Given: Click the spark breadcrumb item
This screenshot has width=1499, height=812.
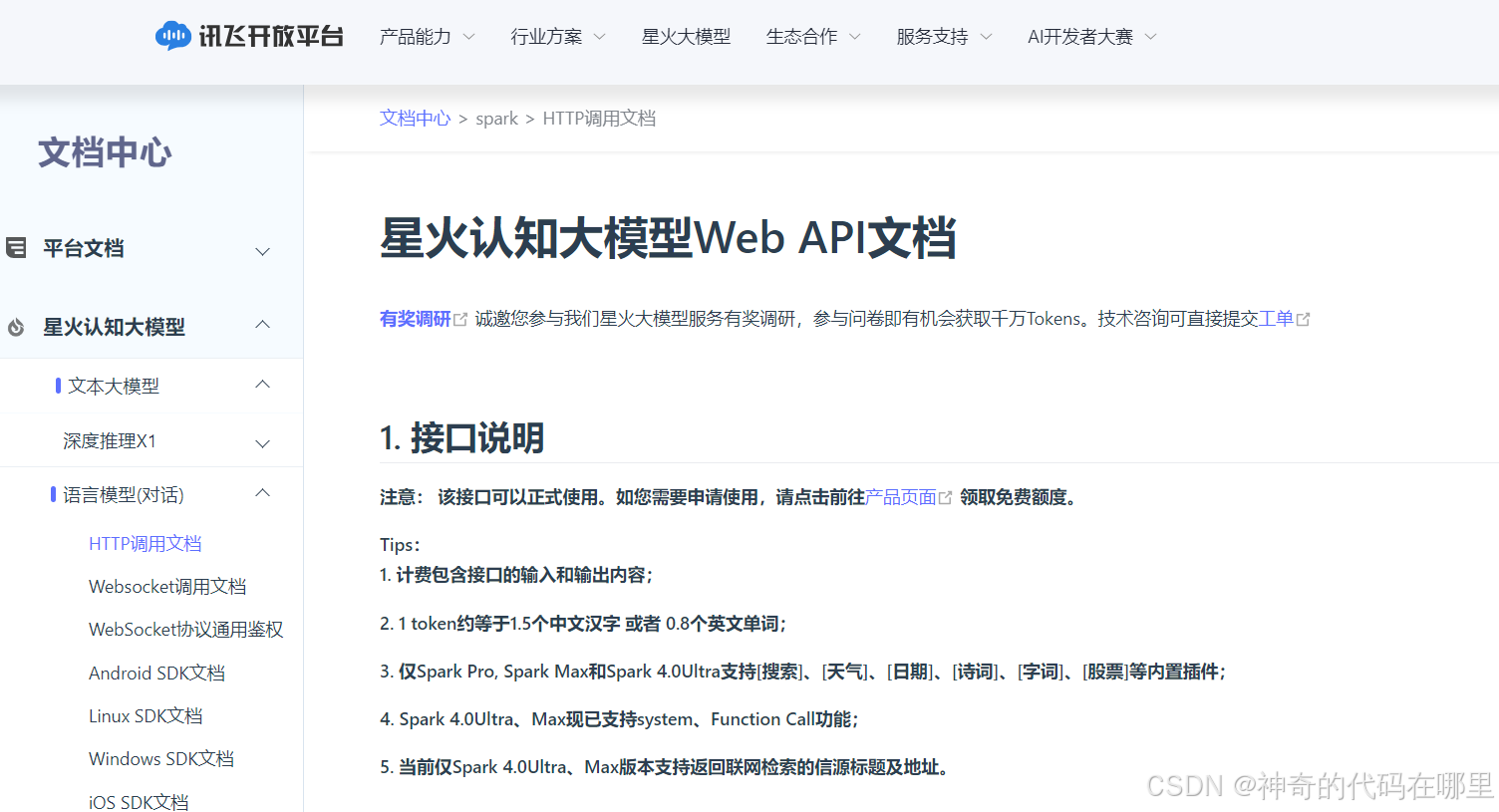Looking at the screenshot, I should (x=496, y=119).
